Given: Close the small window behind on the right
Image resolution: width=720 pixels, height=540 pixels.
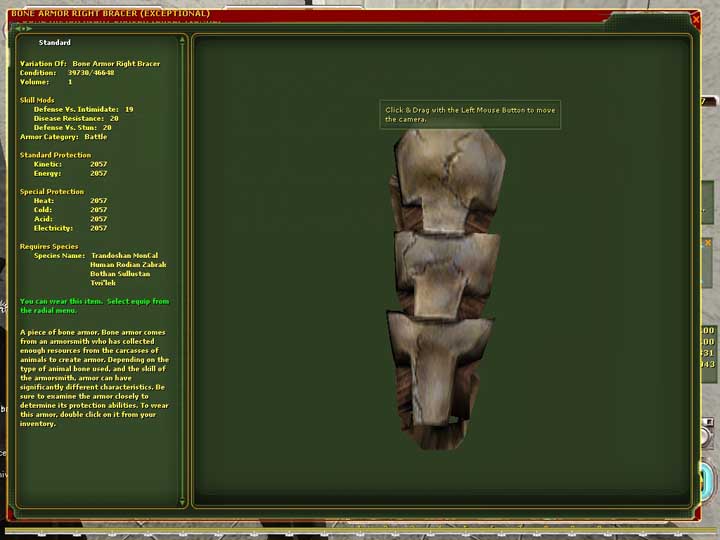Looking at the screenshot, I should click(708, 243).
